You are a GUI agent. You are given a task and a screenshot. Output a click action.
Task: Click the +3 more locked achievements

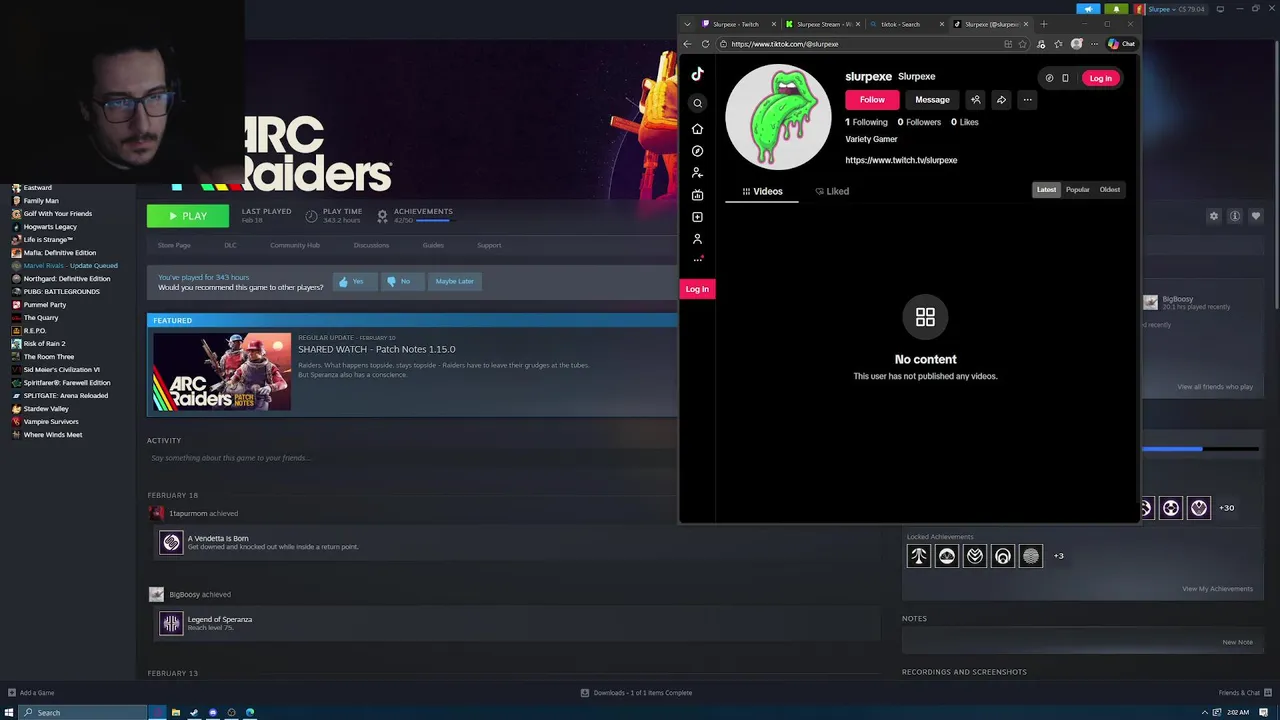point(1058,556)
